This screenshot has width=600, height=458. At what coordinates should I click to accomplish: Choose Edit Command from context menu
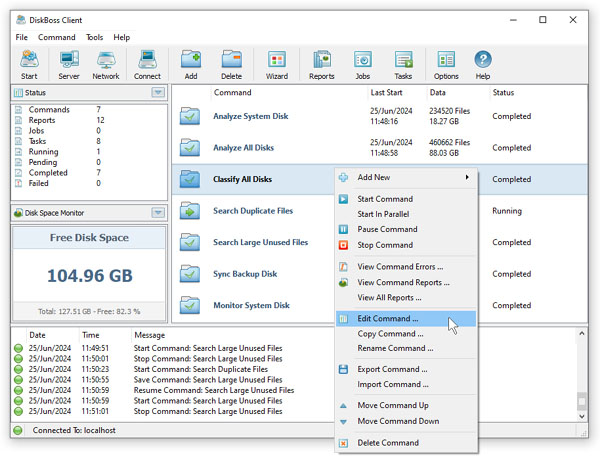click(406, 319)
